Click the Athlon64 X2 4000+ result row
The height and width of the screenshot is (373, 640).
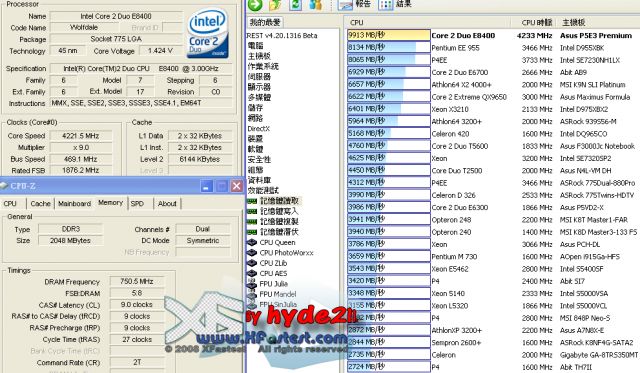[493, 84]
